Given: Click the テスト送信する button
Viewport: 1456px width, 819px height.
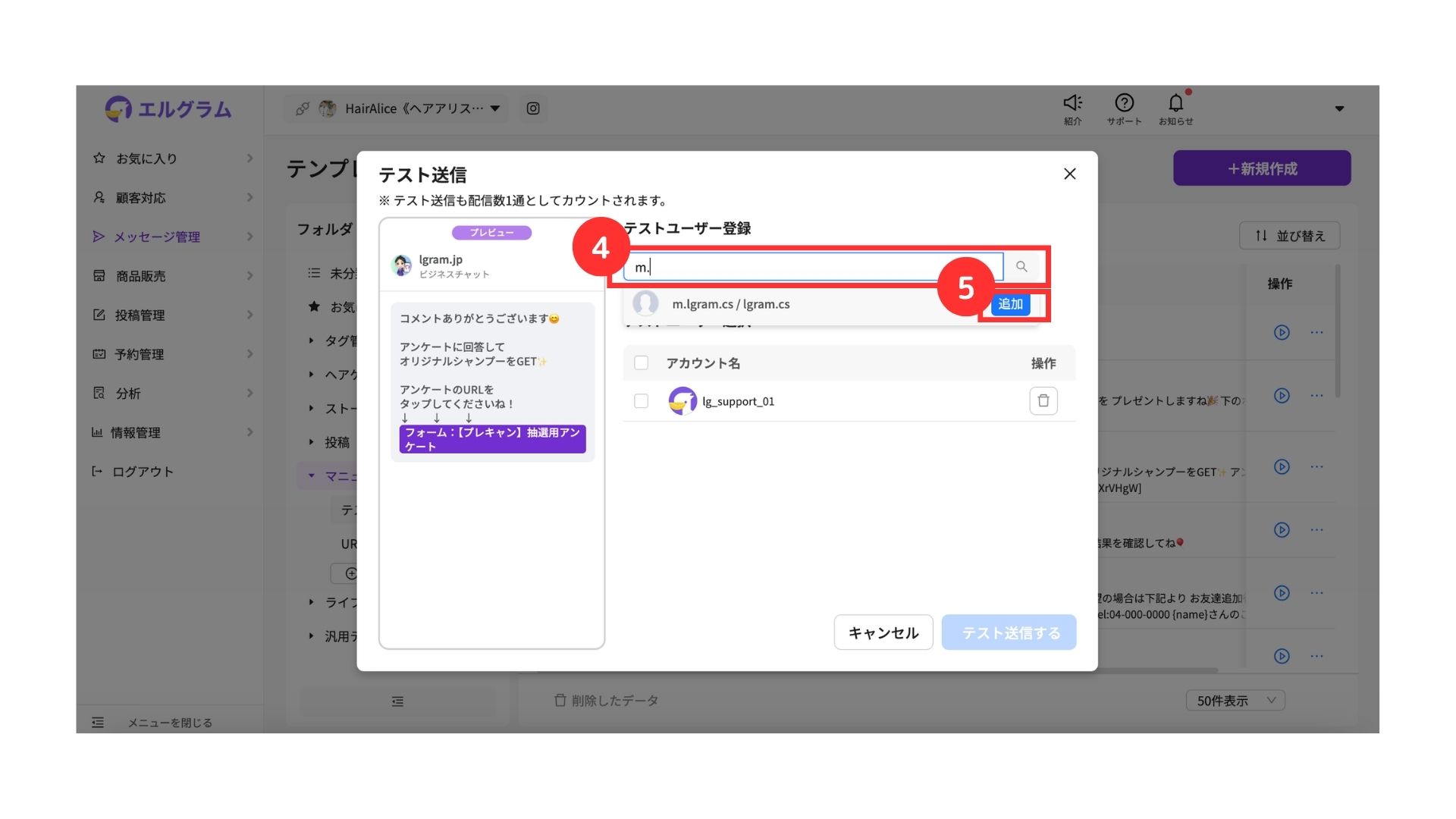Looking at the screenshot, I should (1009, 632).
